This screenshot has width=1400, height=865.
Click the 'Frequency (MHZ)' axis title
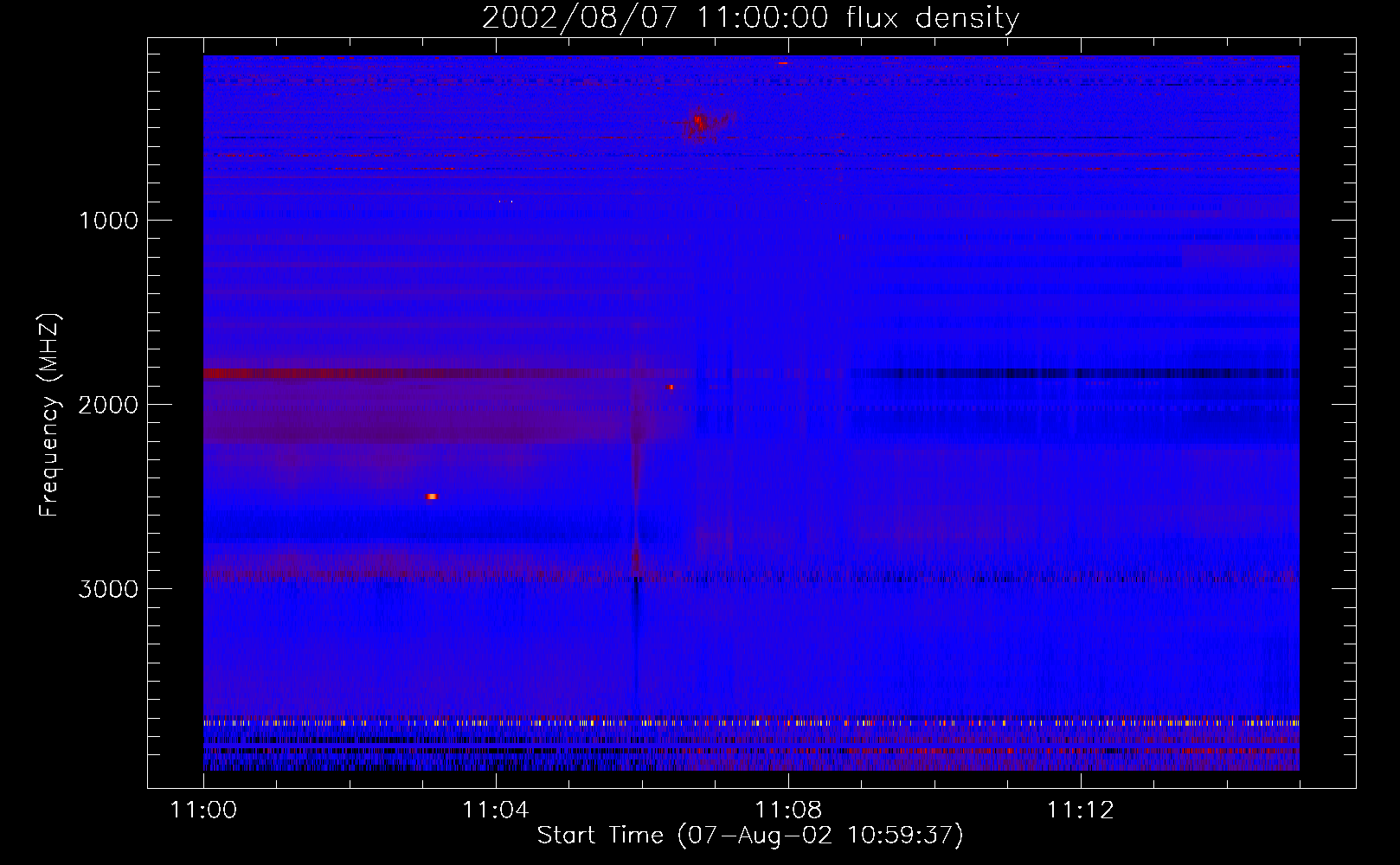pyautogui.click(x=49, y=415)
